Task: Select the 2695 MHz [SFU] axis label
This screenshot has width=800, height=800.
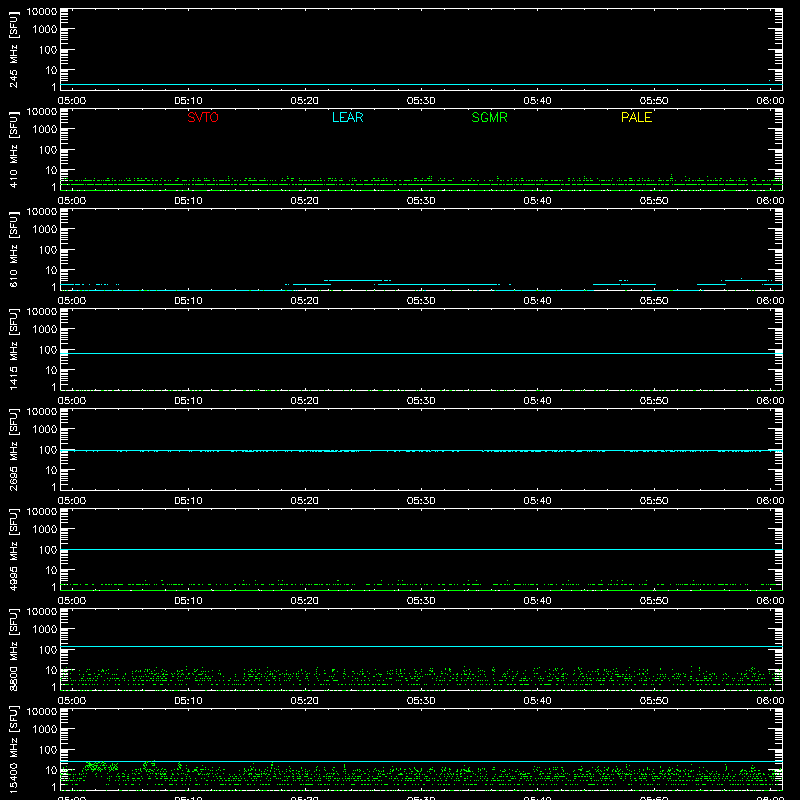Action: [13, 449]
